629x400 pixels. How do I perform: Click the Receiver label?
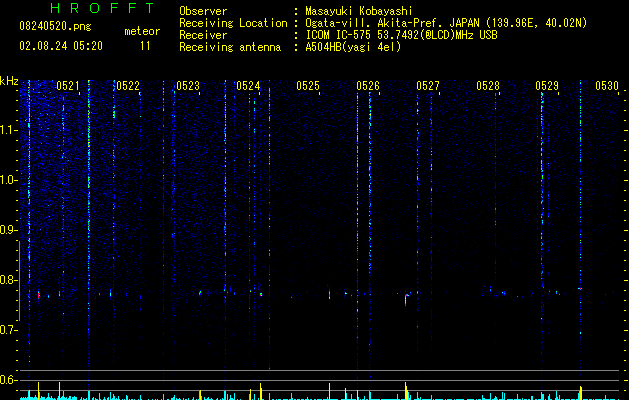click(203, 35)
